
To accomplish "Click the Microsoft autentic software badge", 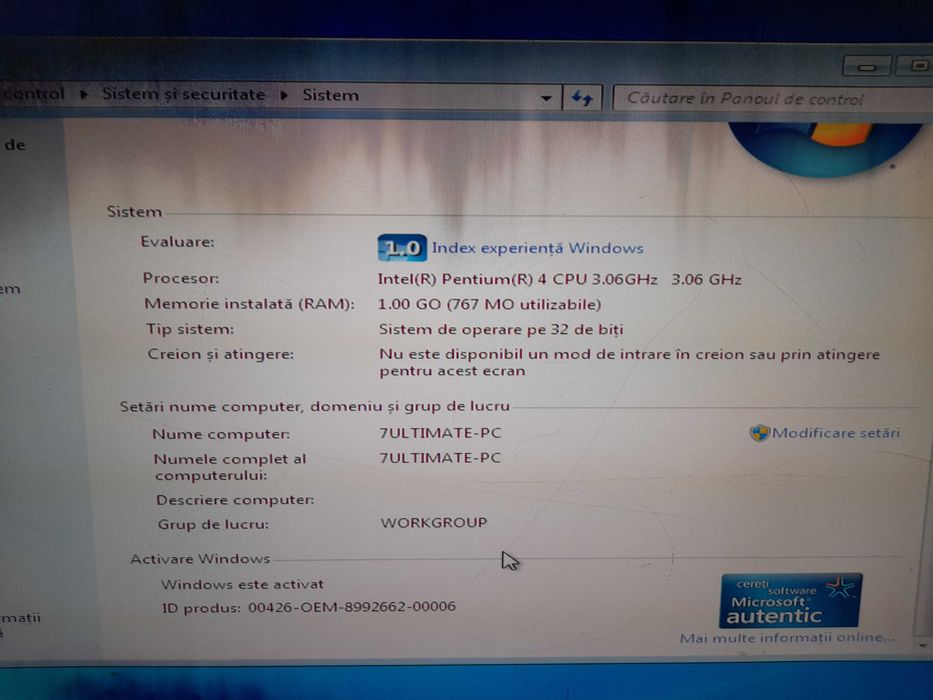I will coord(790,601).
